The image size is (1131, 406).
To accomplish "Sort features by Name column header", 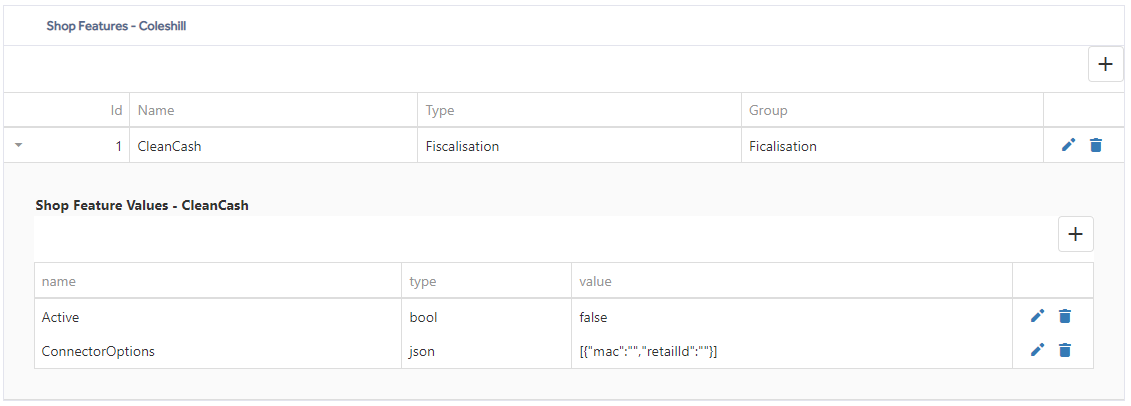I will (156, 110).
